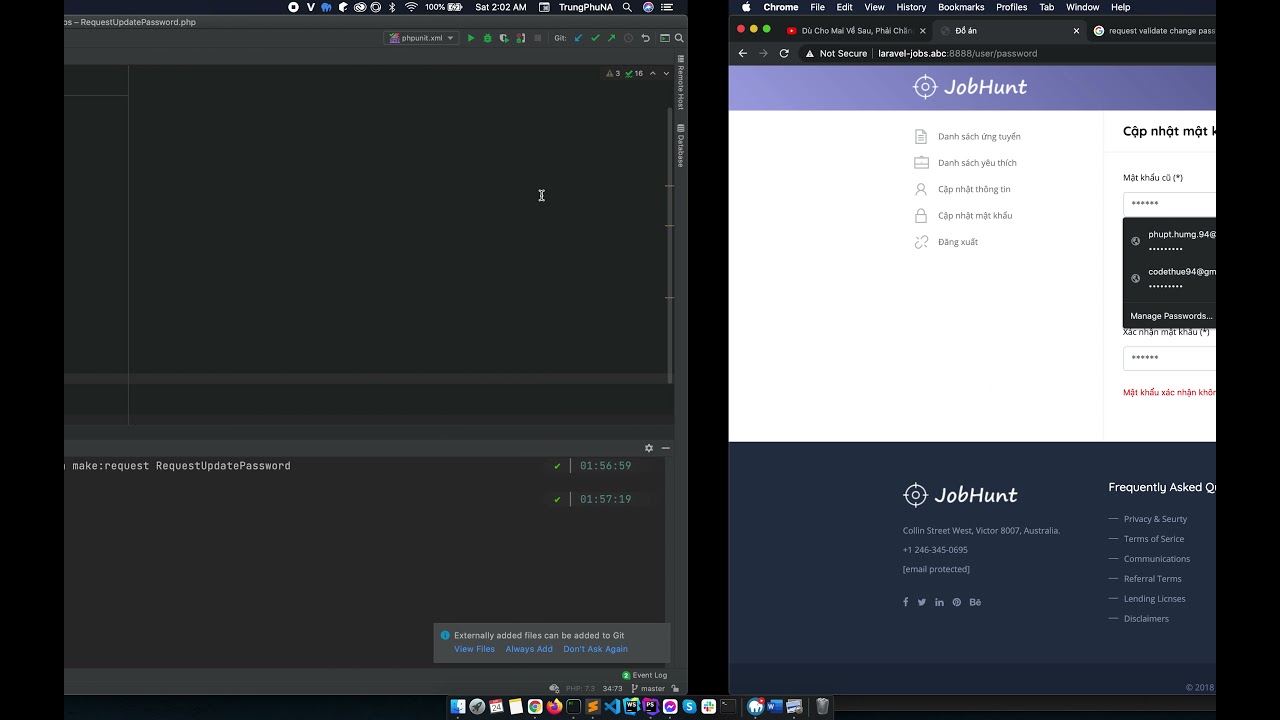Click the Always Add link
The width and height of the screenshot is (1280, 720).
[529, 649]
